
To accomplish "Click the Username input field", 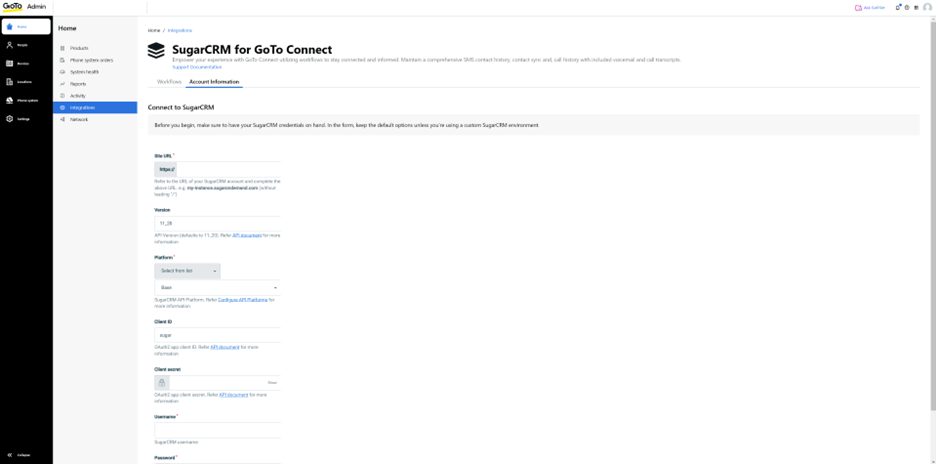I will coord(217,430).
